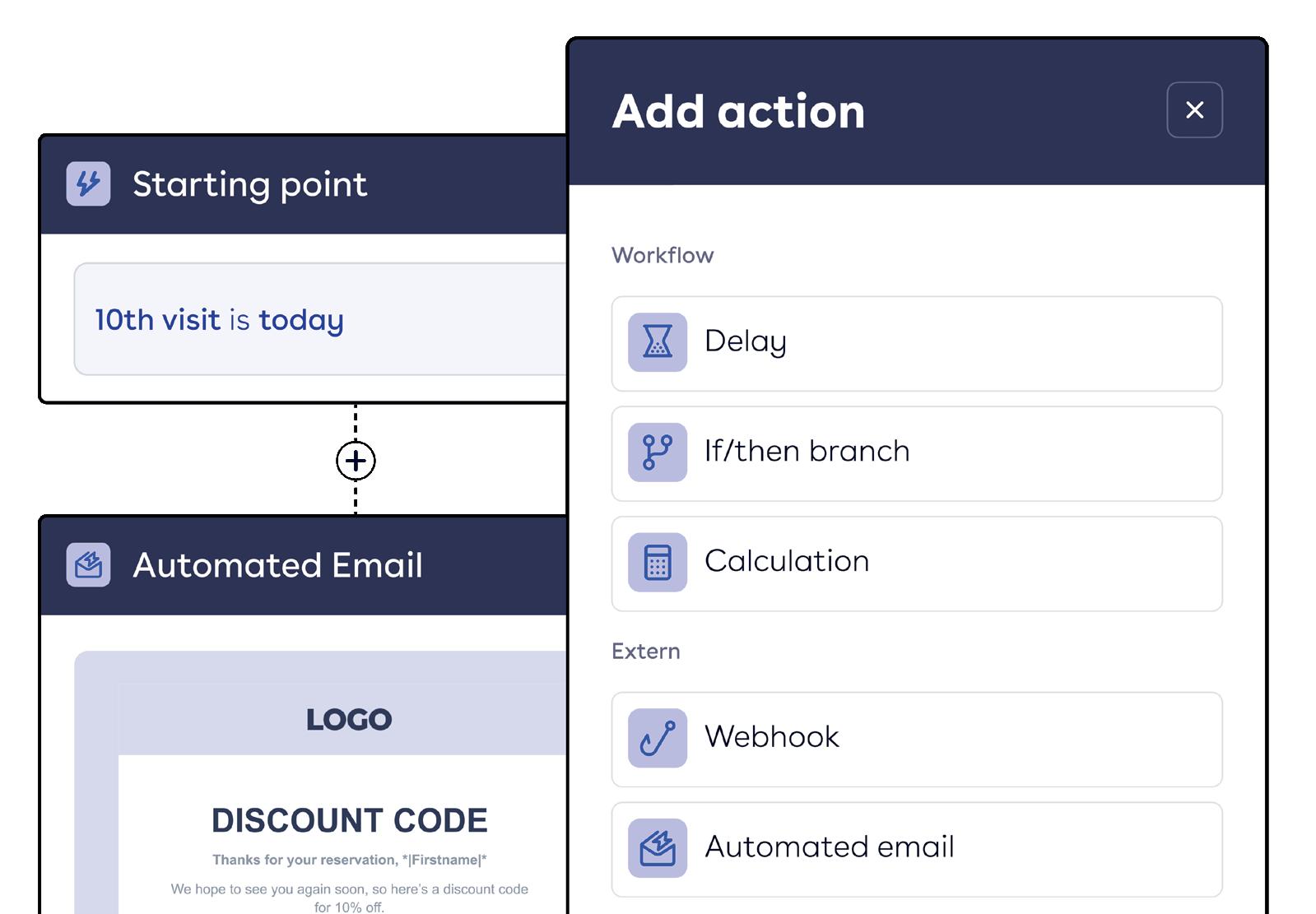The width and height of the screenshot is (1316, 914).
Task: Click the Starting point lightning bolt icon
Action: tap(88, 183)
